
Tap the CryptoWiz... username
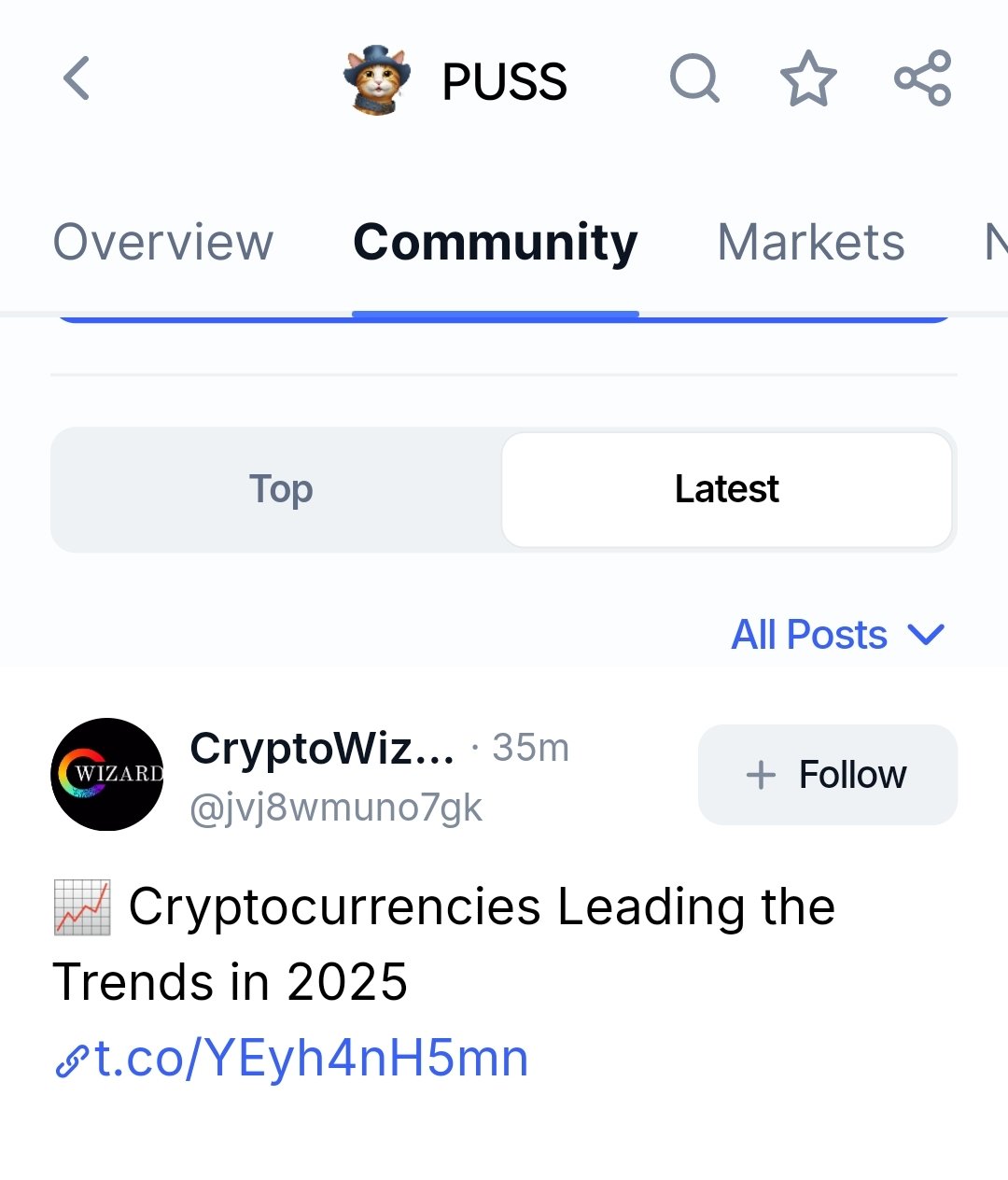pyautogui.click(x=322, y=748)
